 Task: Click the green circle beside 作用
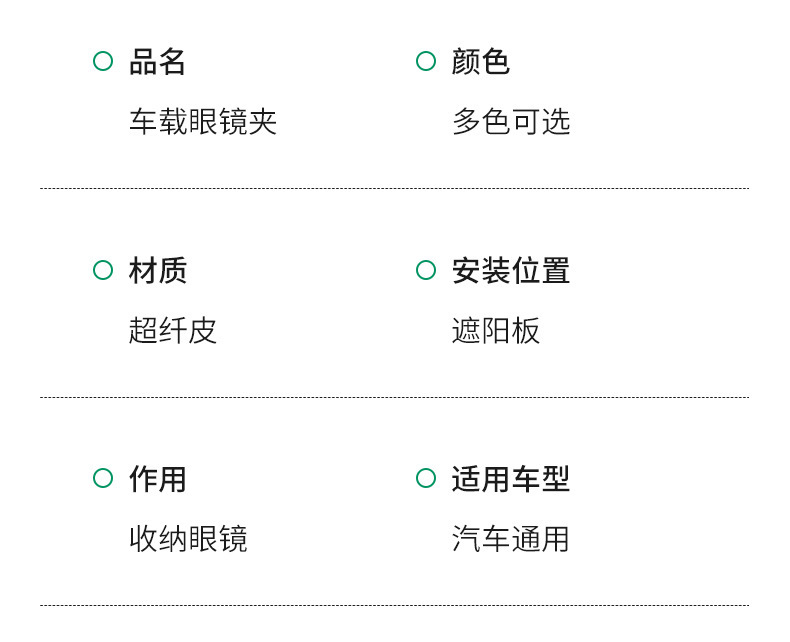click(103, 478)
